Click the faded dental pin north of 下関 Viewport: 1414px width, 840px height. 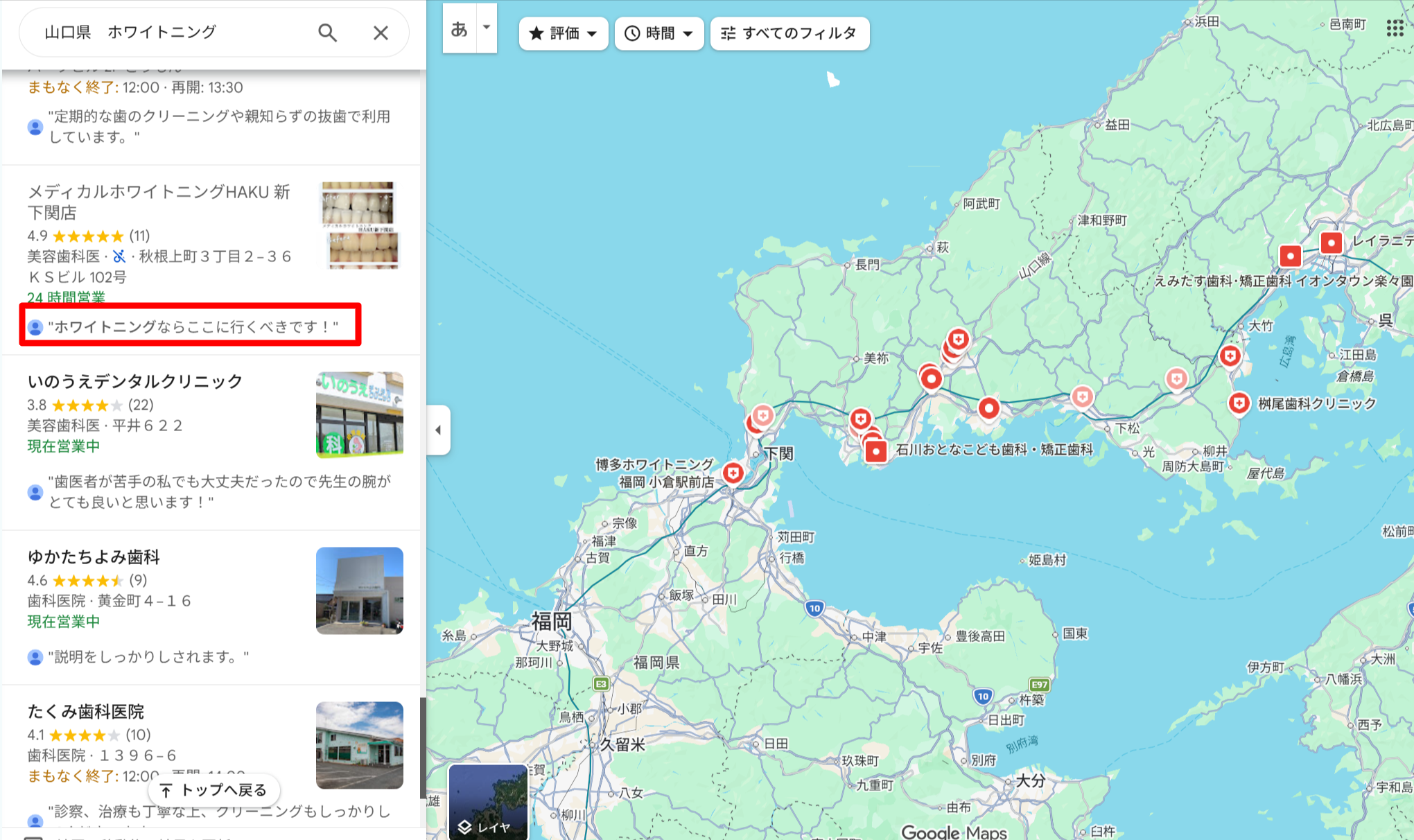(x=763, y=416)
